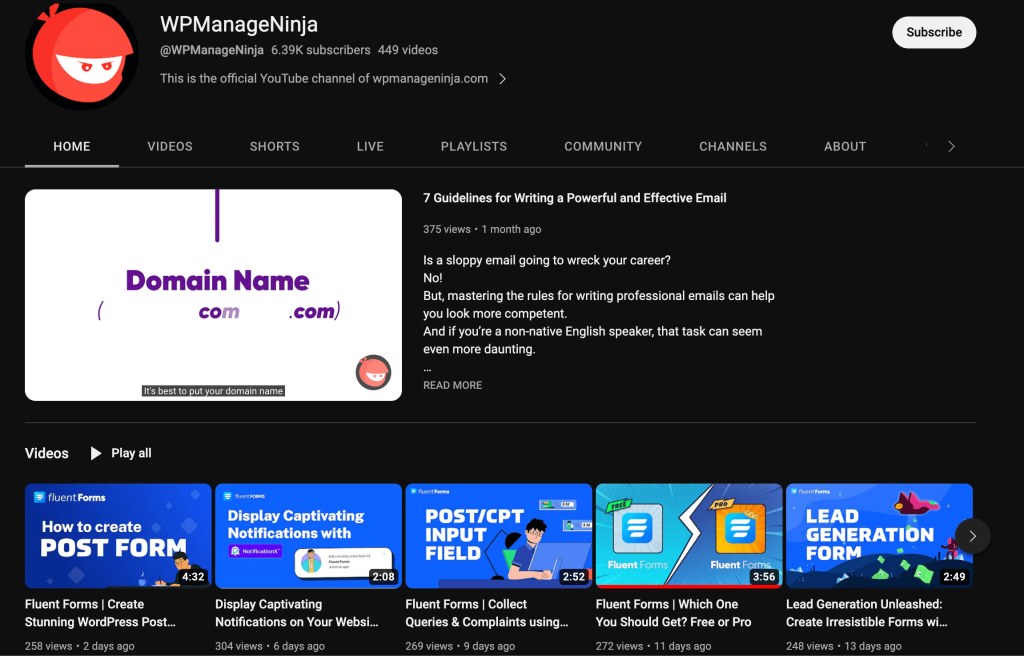Switch to the CHANNELS tab
This screenshot has height=656, width=1024.
click(733, 146)
